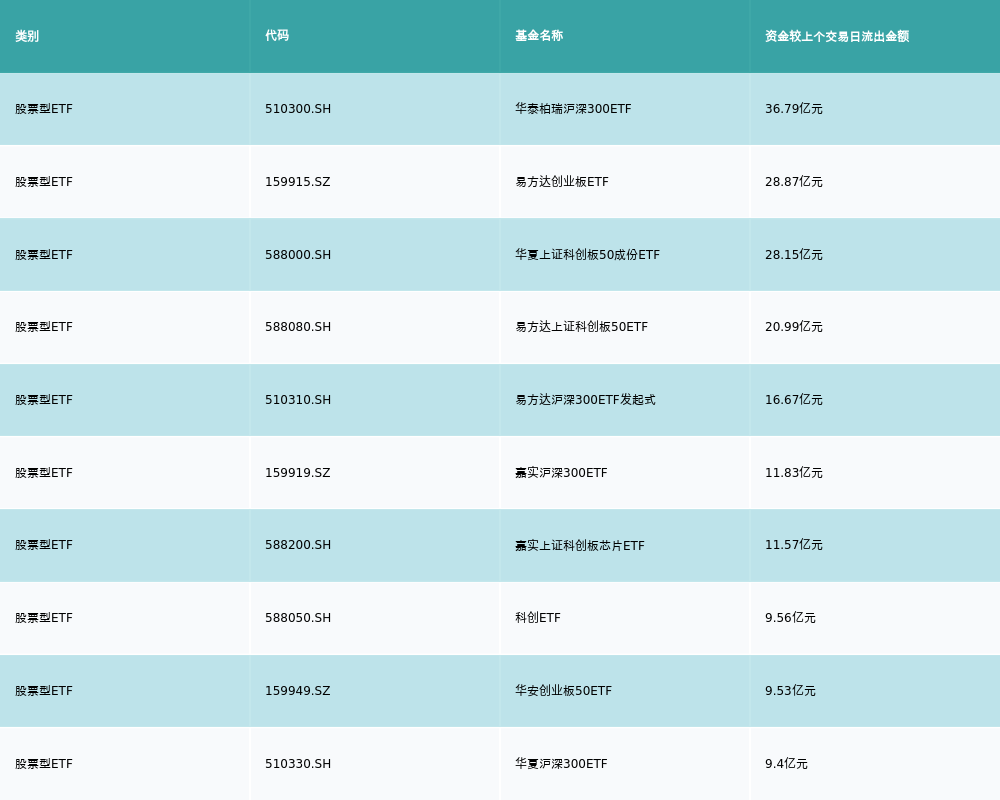Select code 159949.SZ cell

coord(298,691)
